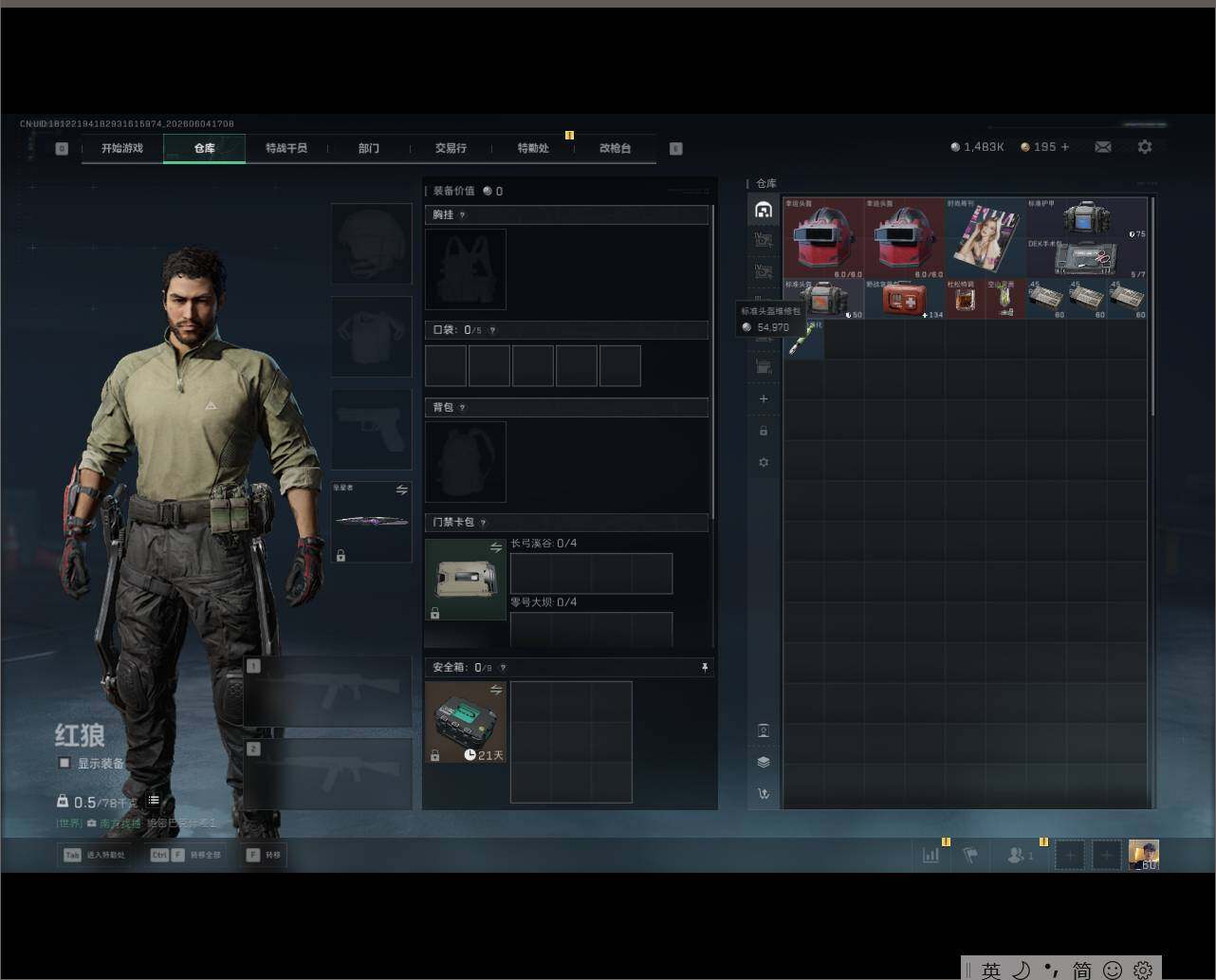Open the mail inbox envelope icon

1103,147
